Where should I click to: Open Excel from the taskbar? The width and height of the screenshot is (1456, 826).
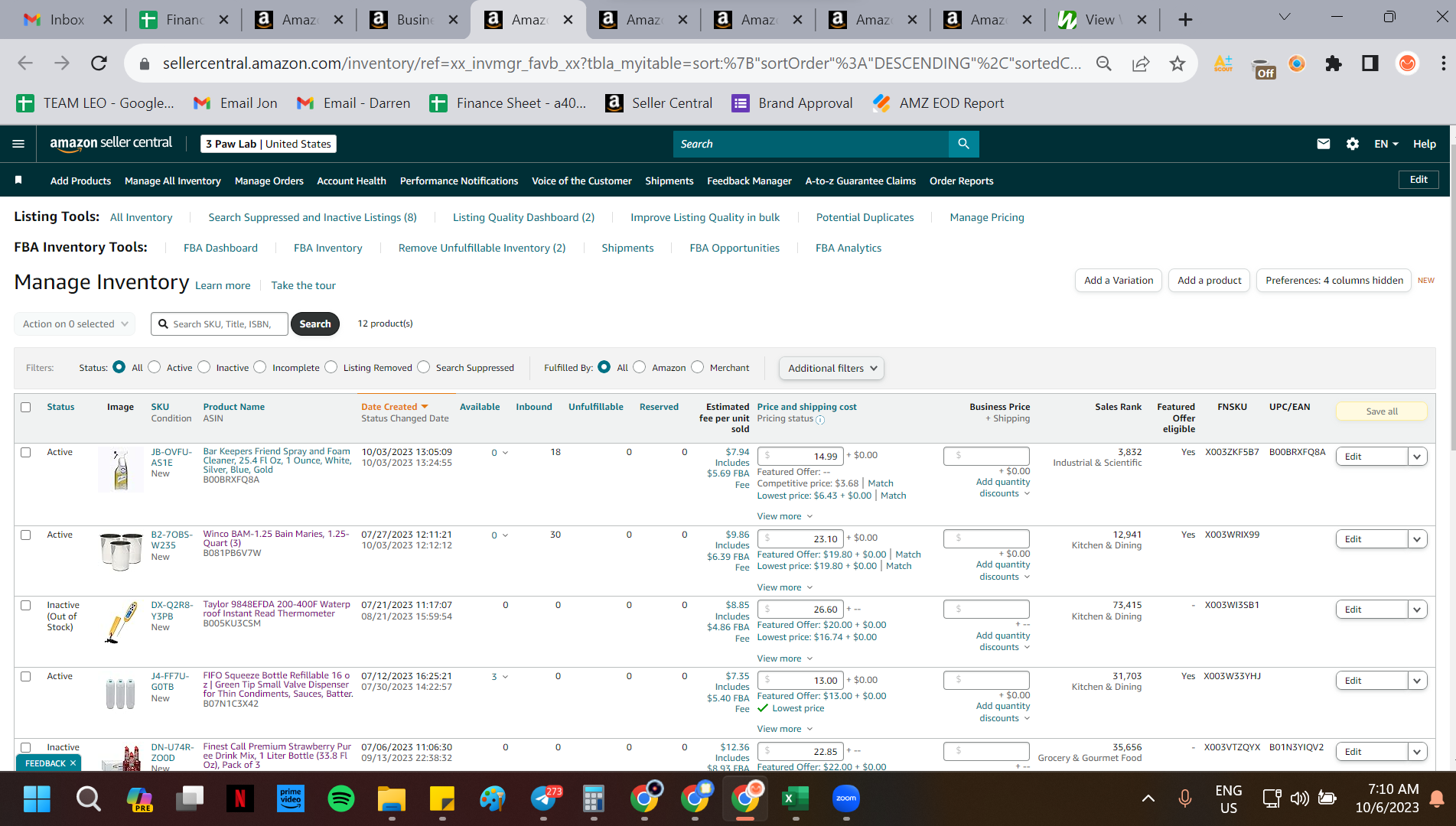click(796, 799)
